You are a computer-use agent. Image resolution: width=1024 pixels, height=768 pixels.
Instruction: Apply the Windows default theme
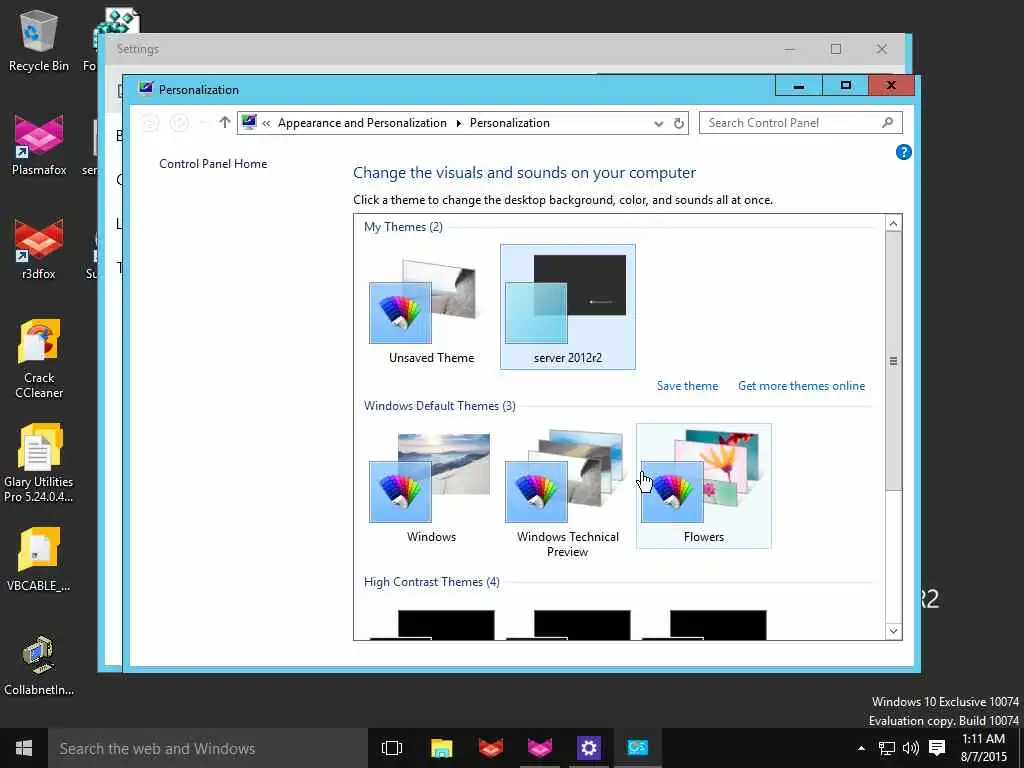click(x=431, y=486)
